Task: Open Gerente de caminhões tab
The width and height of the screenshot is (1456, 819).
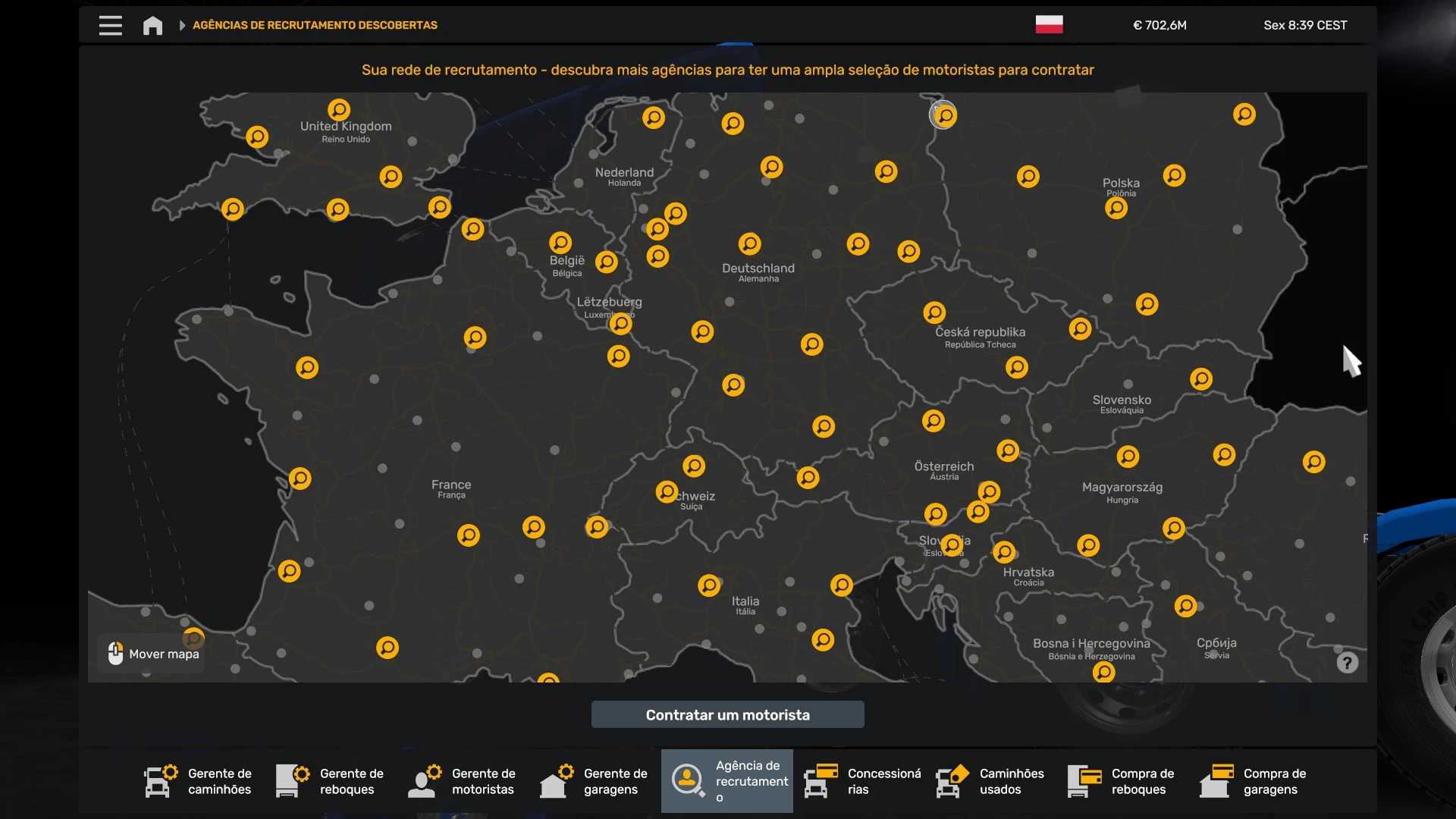Action: click(x=199, y=781)
